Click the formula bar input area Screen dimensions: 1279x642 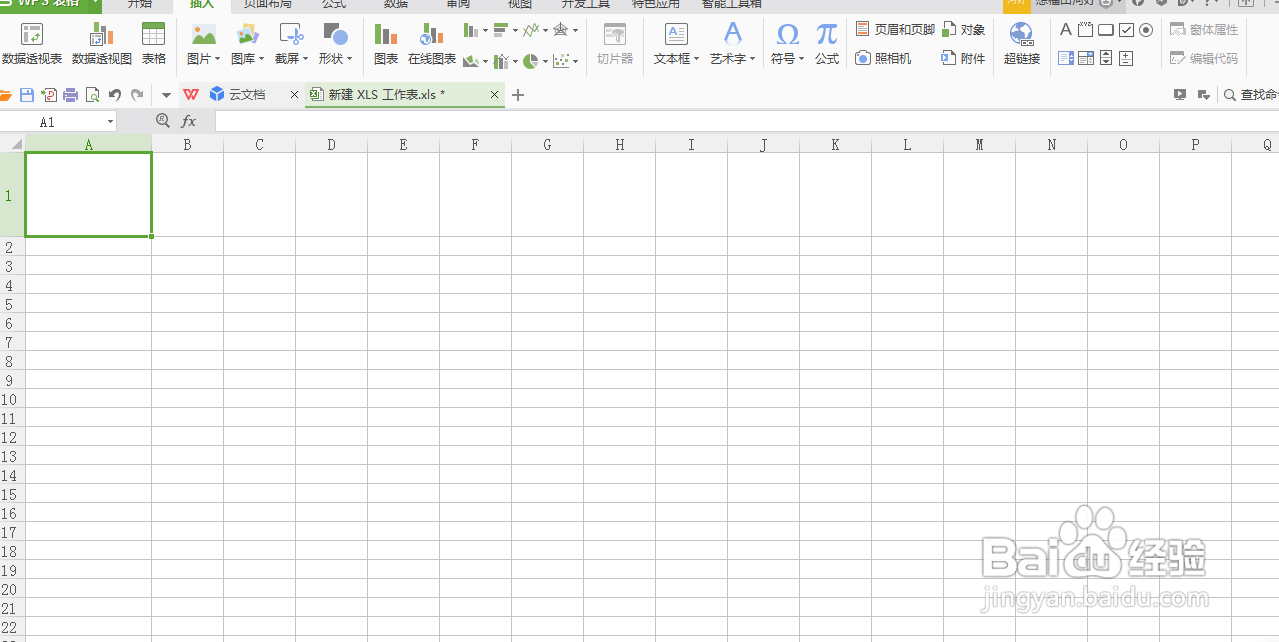point(746,122)
